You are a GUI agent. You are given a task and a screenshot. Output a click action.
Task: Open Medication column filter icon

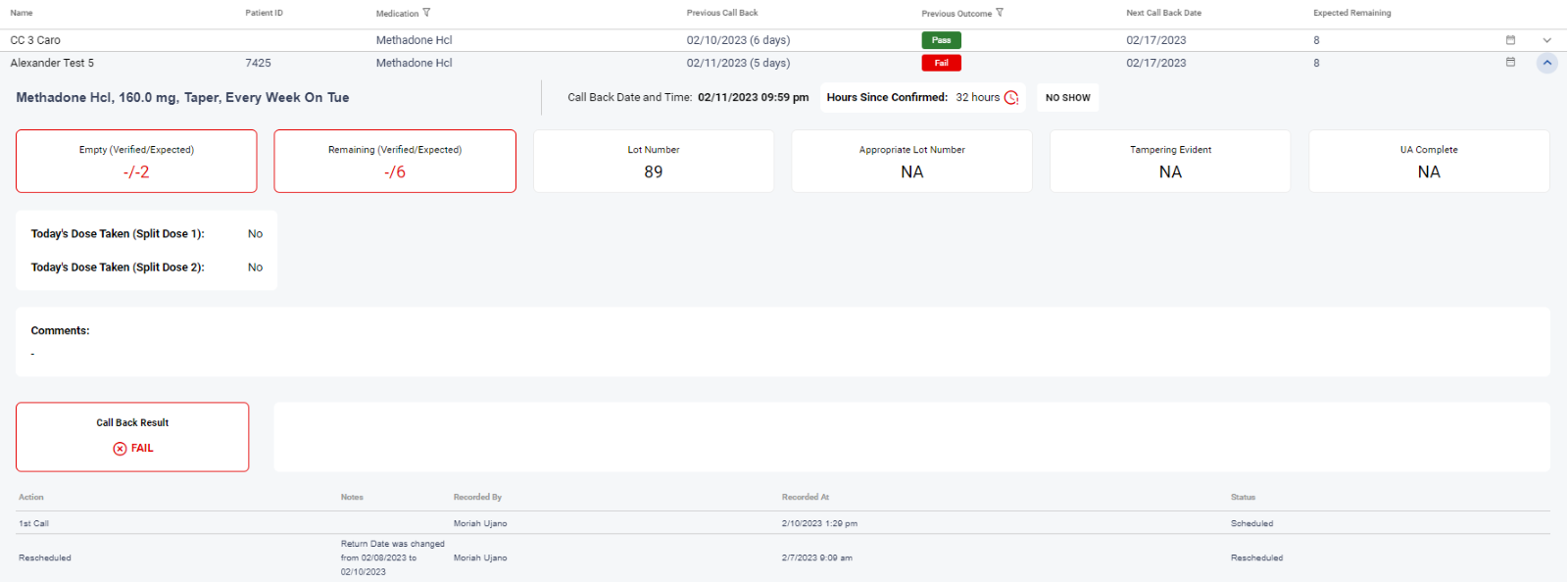(x=426, y=13)
